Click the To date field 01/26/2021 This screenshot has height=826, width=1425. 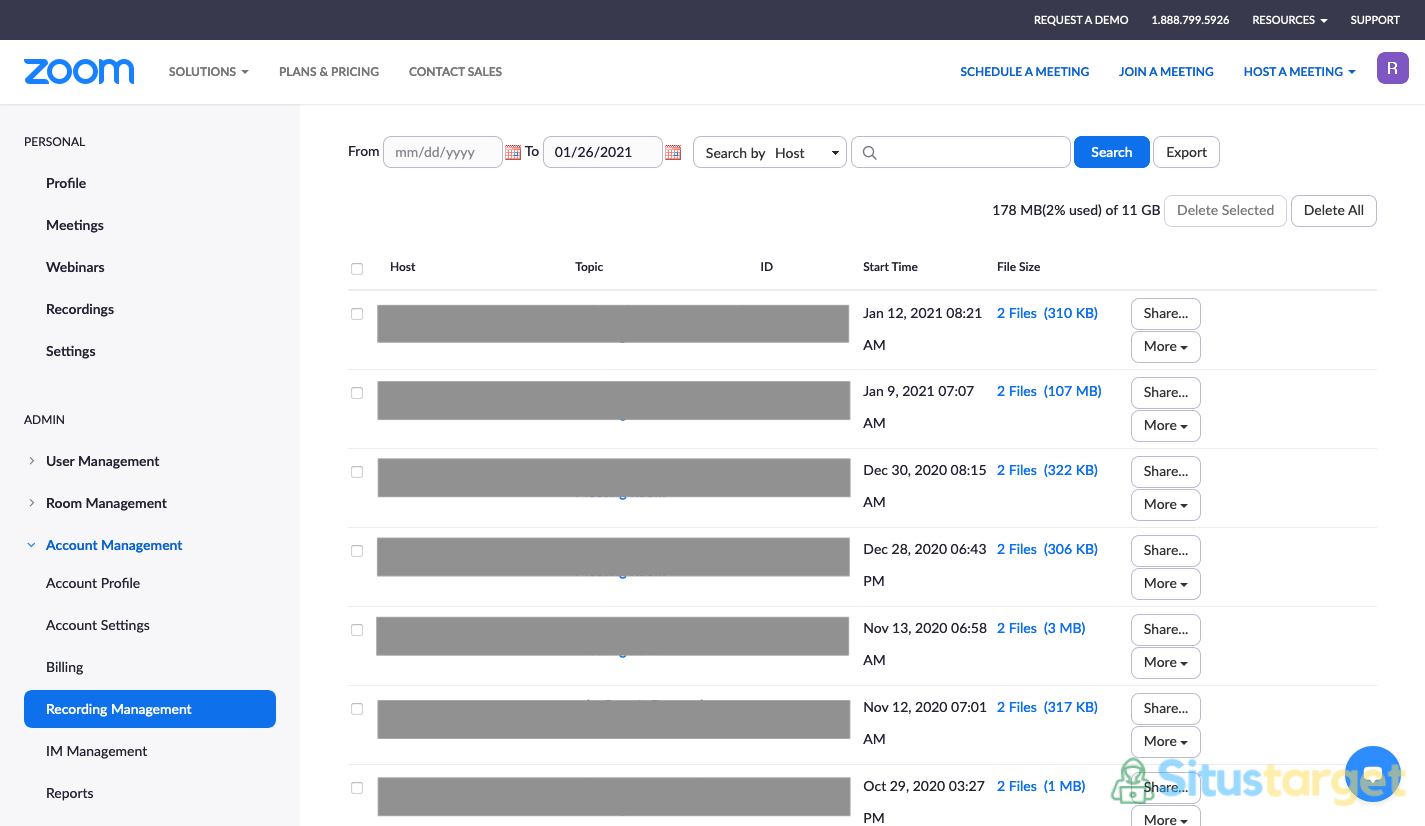pos(603,152)
